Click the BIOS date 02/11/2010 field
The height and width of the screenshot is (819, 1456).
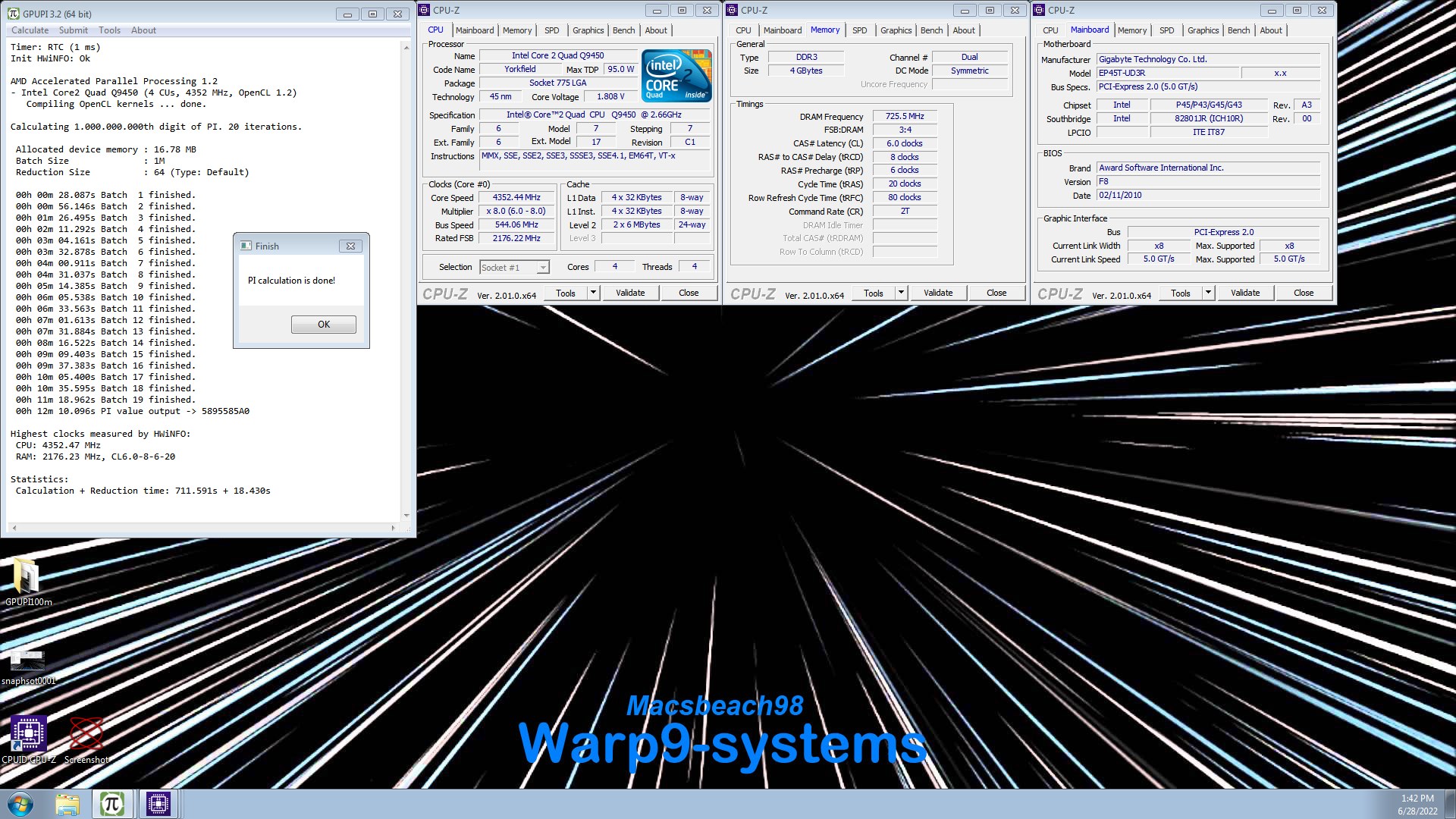[1208, 195]
